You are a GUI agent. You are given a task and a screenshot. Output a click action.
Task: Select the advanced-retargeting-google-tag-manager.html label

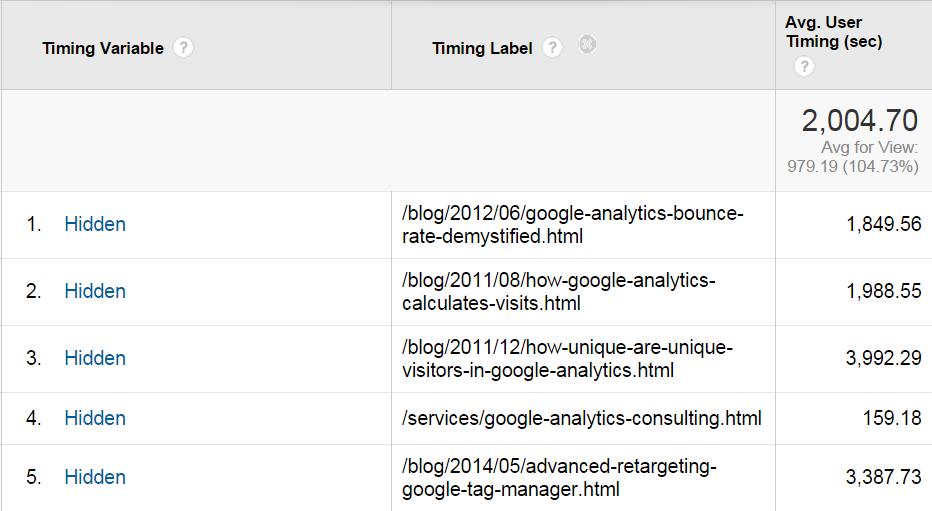559,478
